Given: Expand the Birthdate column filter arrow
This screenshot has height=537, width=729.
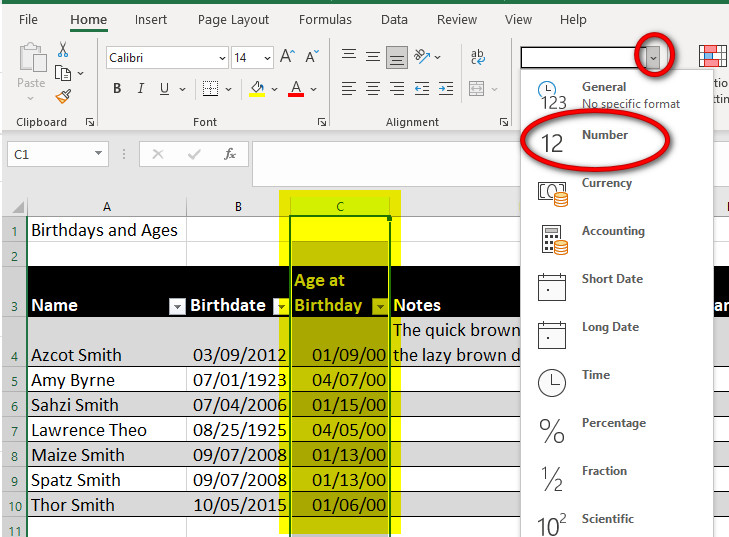Looking at the screenshot, I should [281, 306].
